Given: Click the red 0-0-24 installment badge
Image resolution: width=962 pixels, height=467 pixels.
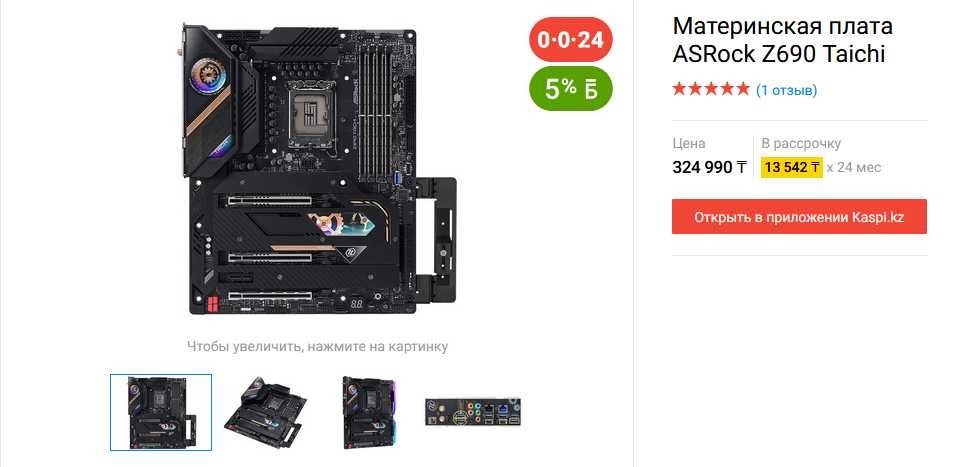Looking at the screenshot, I should tap(571, 39).
